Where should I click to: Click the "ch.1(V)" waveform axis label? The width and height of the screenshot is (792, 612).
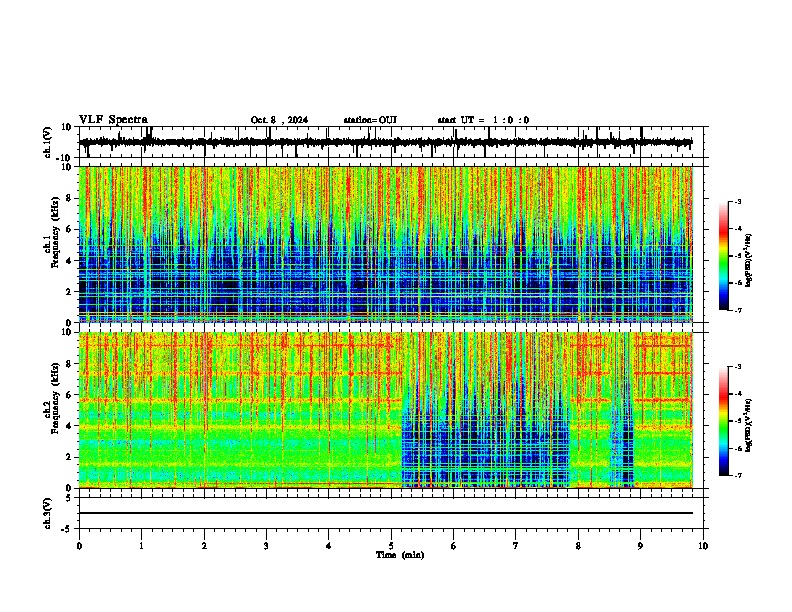[x=48, y=142]
